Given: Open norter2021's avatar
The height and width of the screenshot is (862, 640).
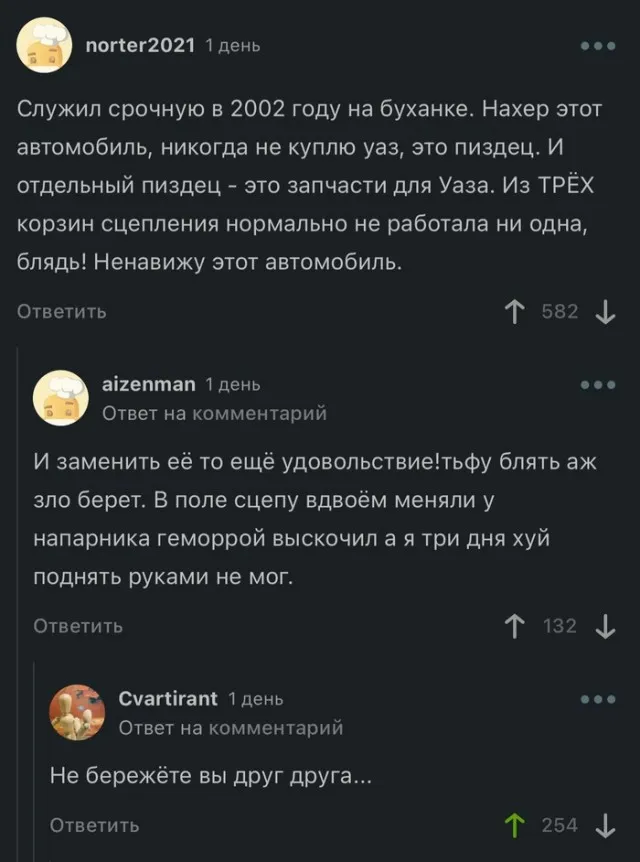Looking at the screenshot, I should tap(44, 46).
